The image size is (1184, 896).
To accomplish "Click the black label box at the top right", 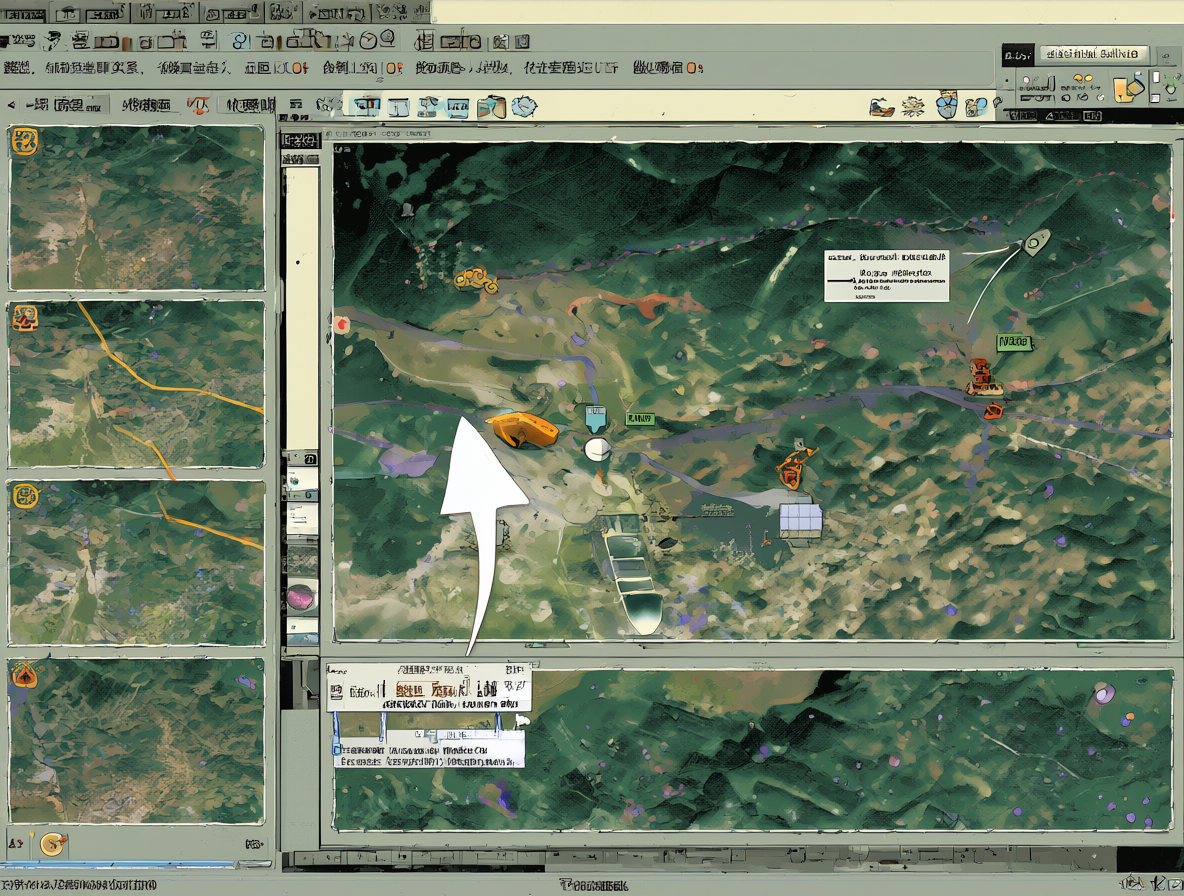I will pos(1018,55).
